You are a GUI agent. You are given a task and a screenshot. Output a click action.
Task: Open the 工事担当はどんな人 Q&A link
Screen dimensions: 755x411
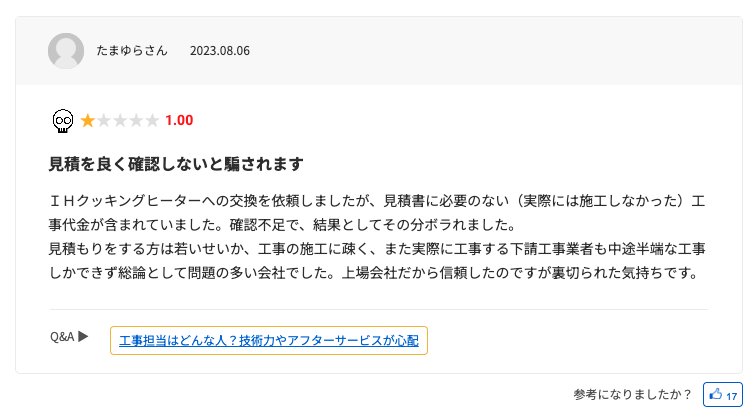point(269,341)
